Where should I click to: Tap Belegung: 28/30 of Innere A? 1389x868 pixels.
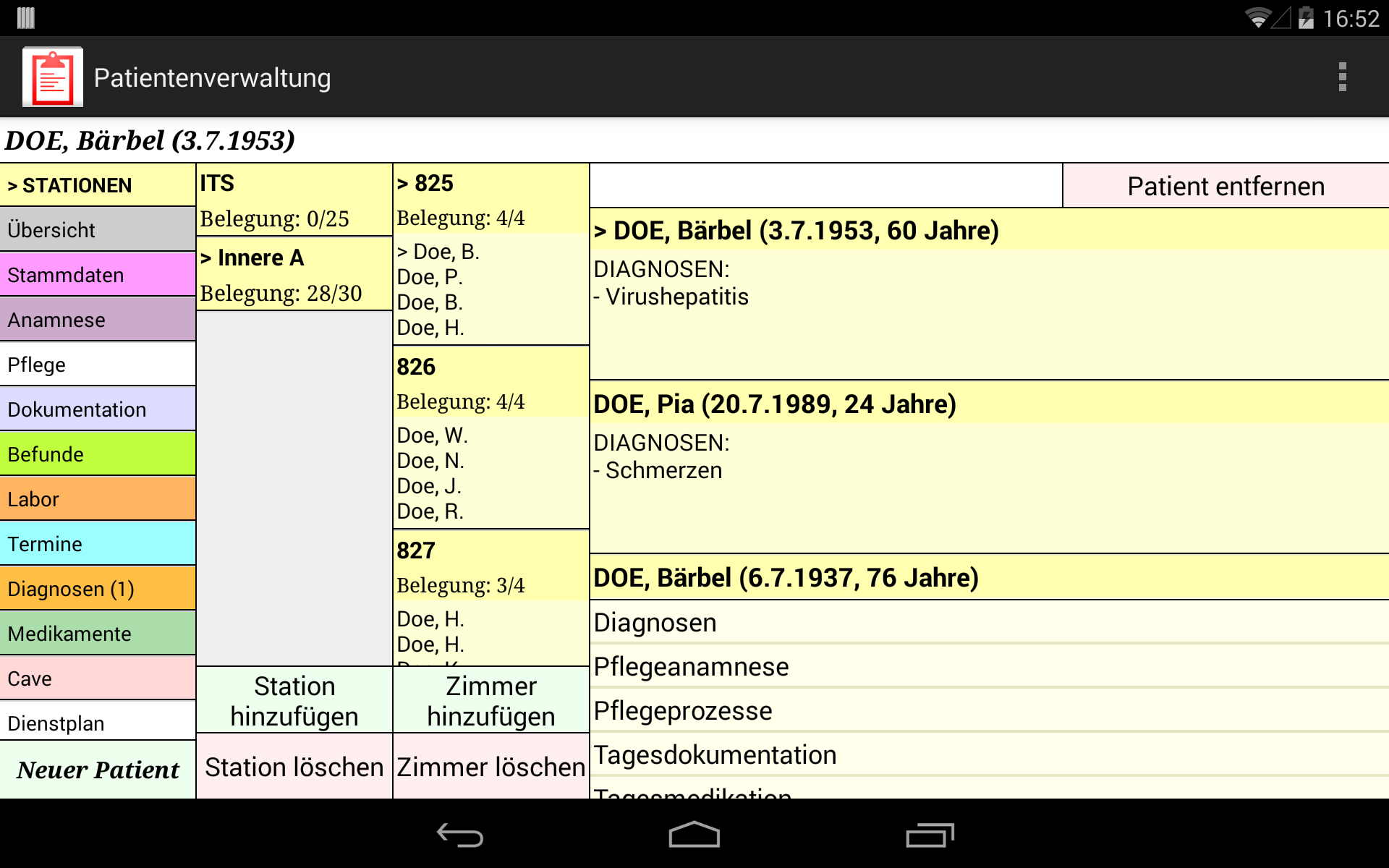[281, 293]
